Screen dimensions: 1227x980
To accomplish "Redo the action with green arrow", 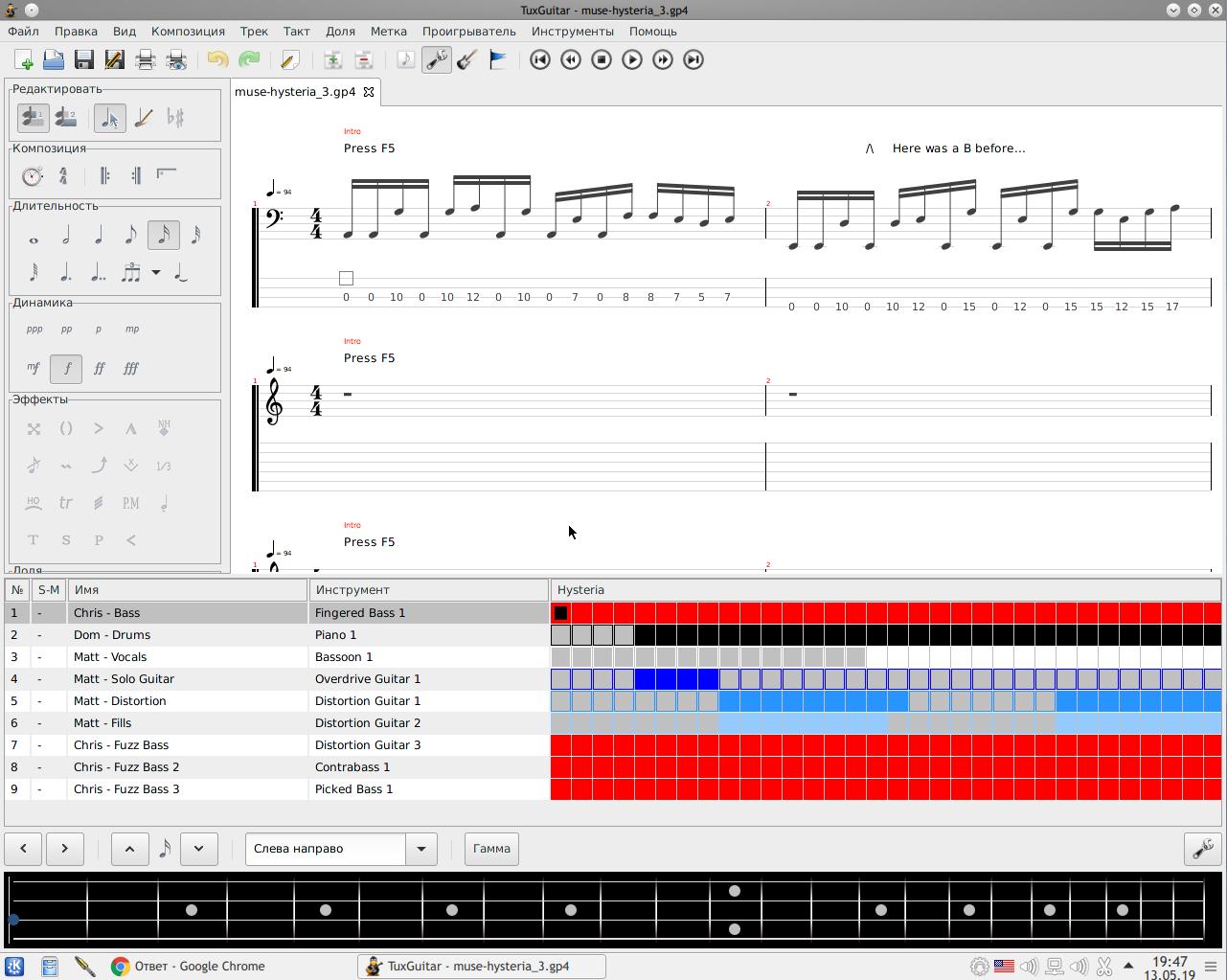I will [248, 59].
